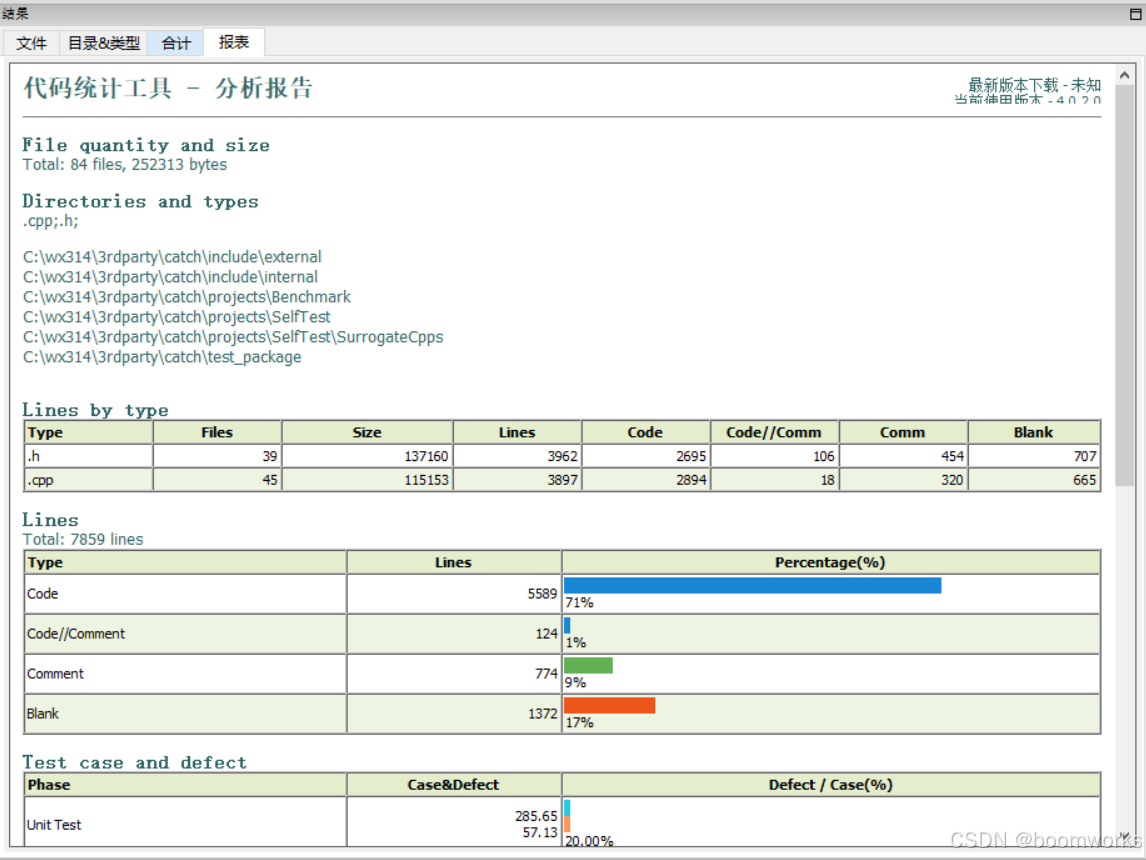Click the Percentage(%) column header

click(x=830, y=562)
